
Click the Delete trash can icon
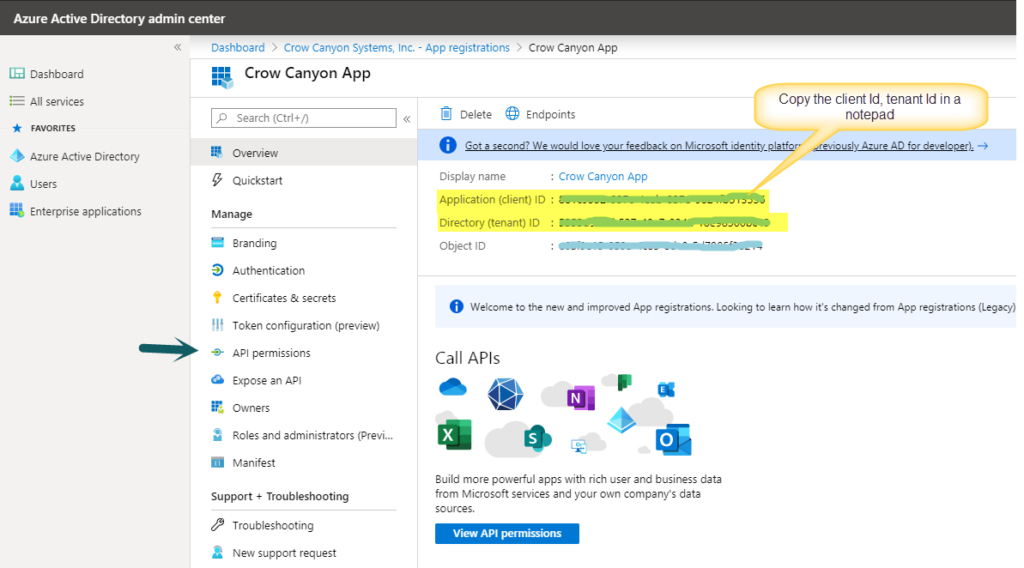click(446, 114)
